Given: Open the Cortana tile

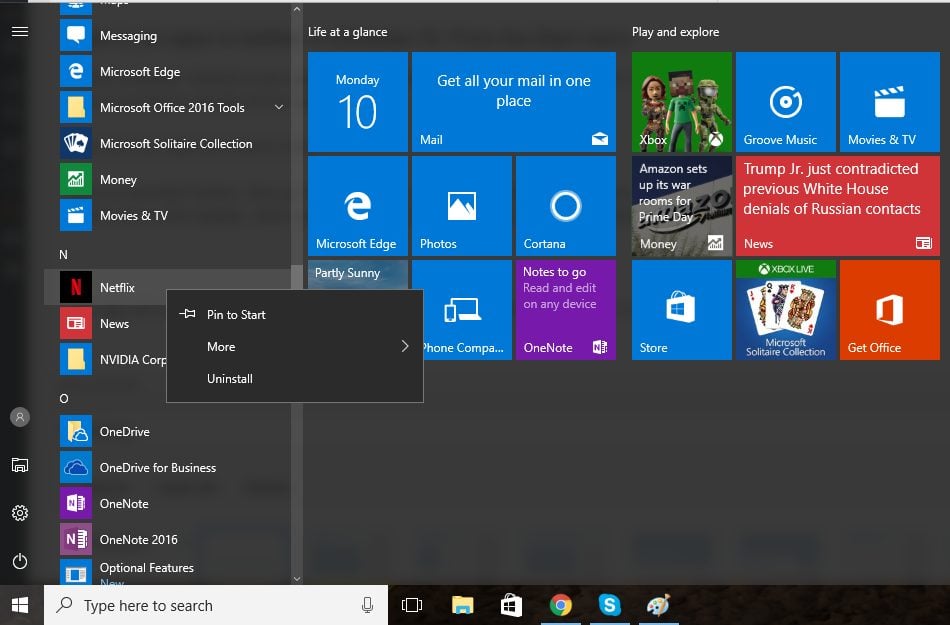Looking at the screenshot, I should coord(566,206).
